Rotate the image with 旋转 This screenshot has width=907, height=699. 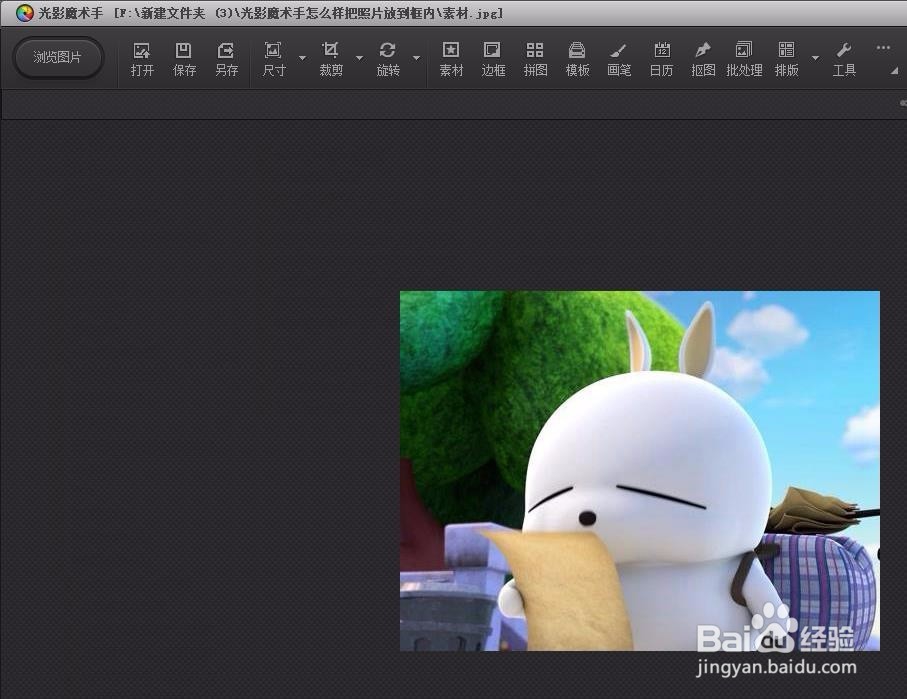[388, 59]
